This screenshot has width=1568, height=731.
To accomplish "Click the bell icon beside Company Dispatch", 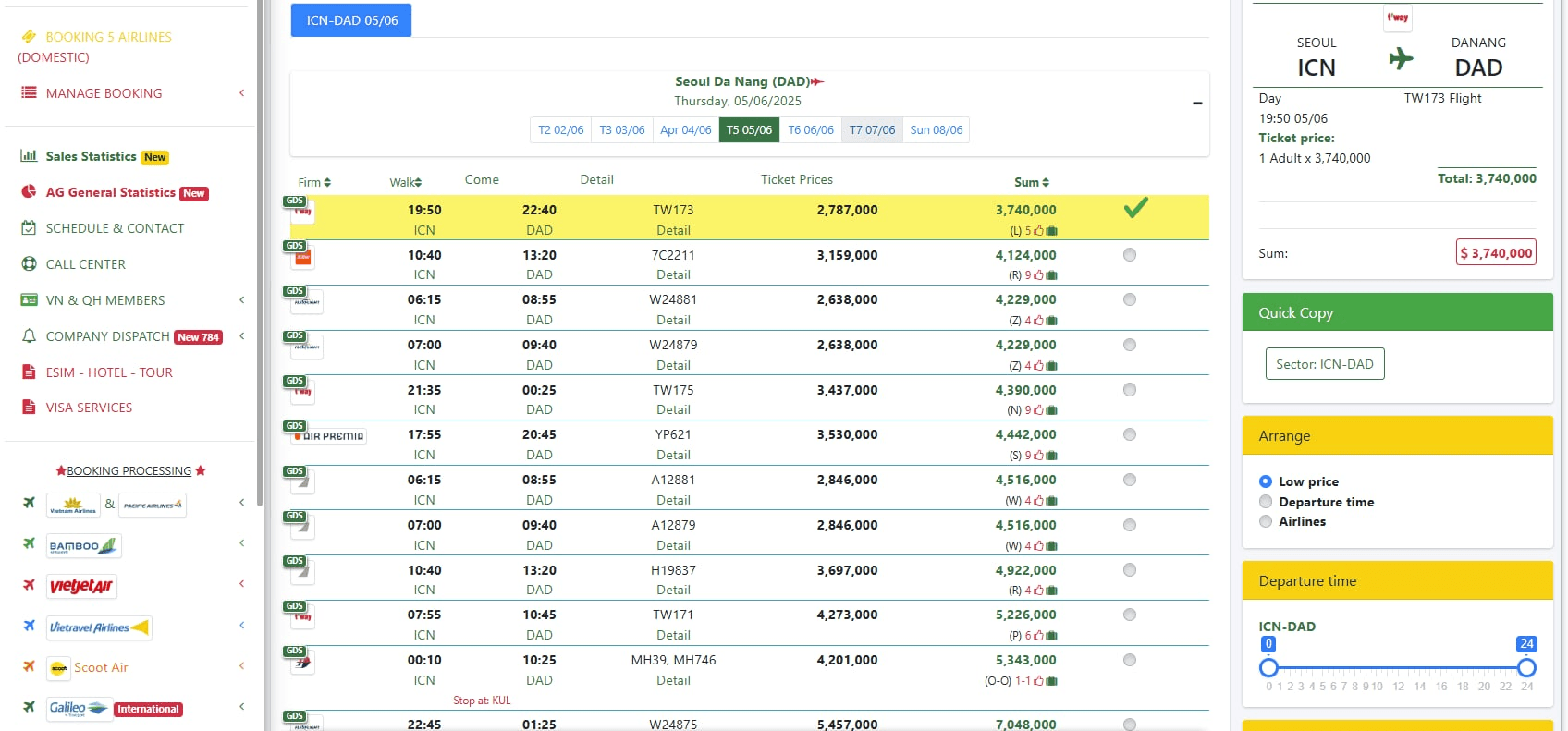I will (29, 336).
